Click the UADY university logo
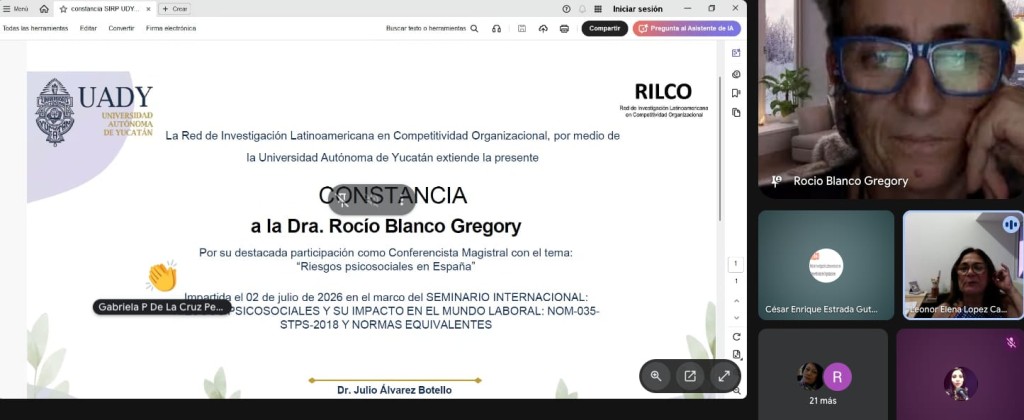1024x420 pixels. coord(94,112)
